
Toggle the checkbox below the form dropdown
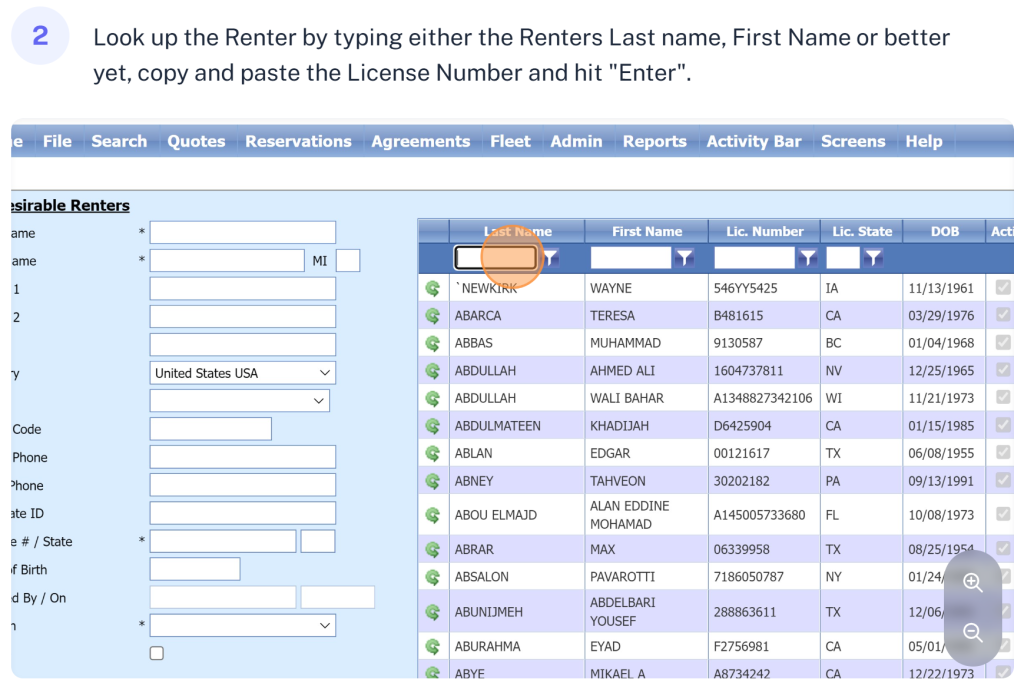pyautogui.click(x=156, y=653)
